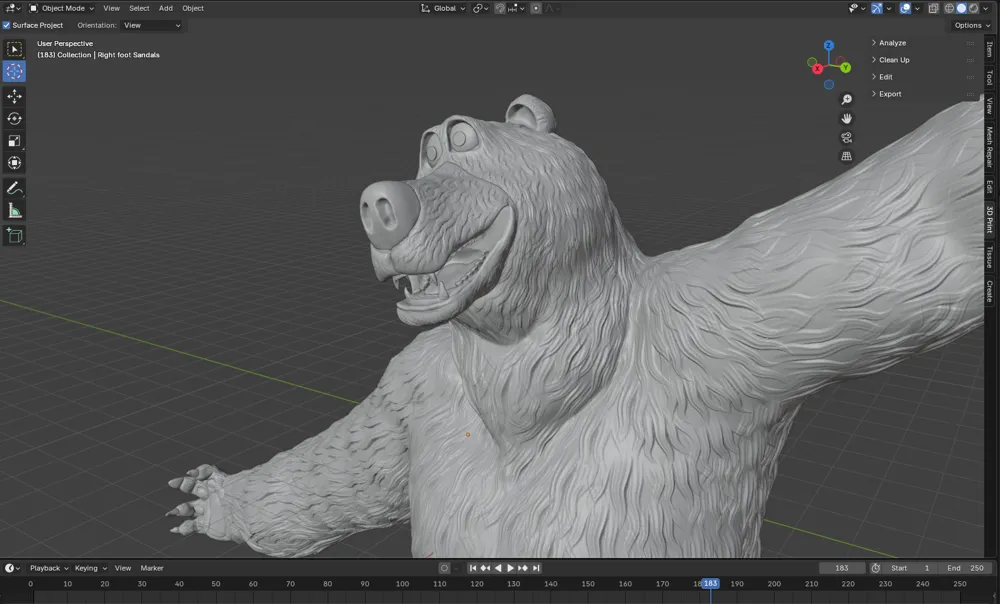Toggle auto keying record button
The height and width of the screenshot is (604, 1000).
[x=445, y=568]
